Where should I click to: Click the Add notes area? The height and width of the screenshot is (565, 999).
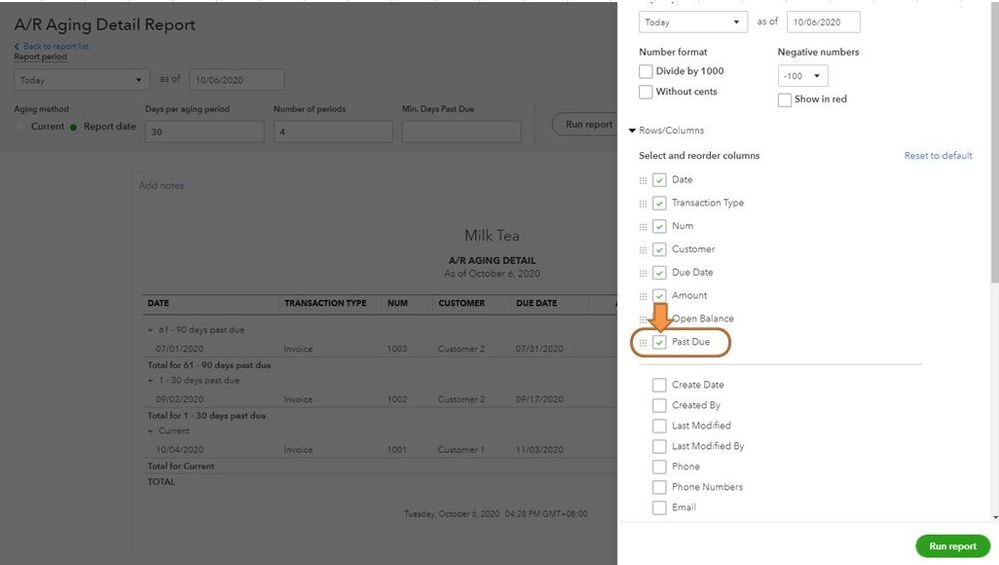coord(162,186)
